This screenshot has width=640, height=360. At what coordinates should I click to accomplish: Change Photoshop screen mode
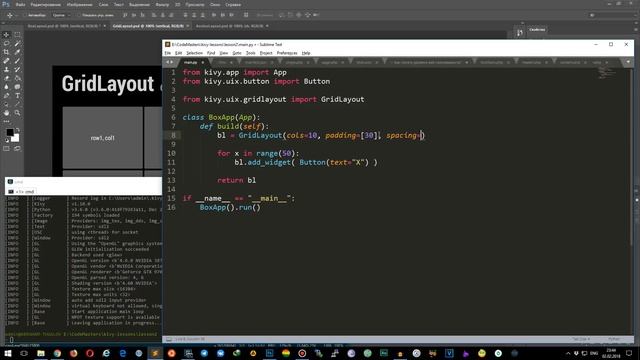[17, 149]
